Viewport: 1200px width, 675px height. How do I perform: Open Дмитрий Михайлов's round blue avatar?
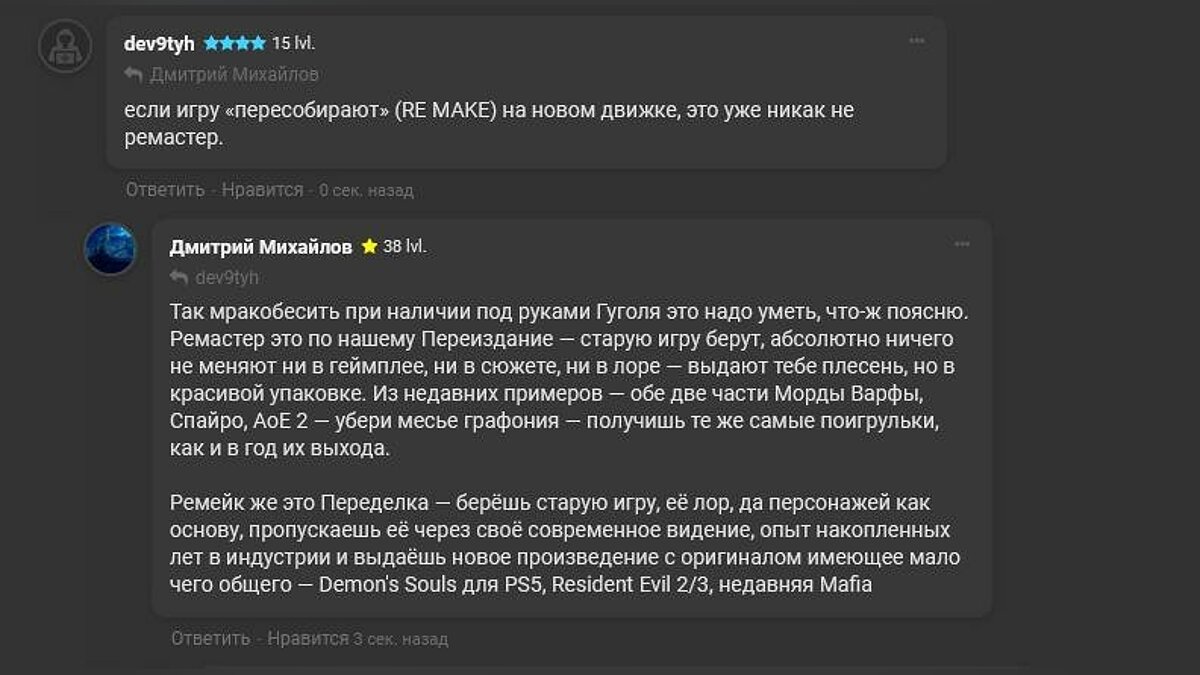pyautogui.click(x=110, y=249)
